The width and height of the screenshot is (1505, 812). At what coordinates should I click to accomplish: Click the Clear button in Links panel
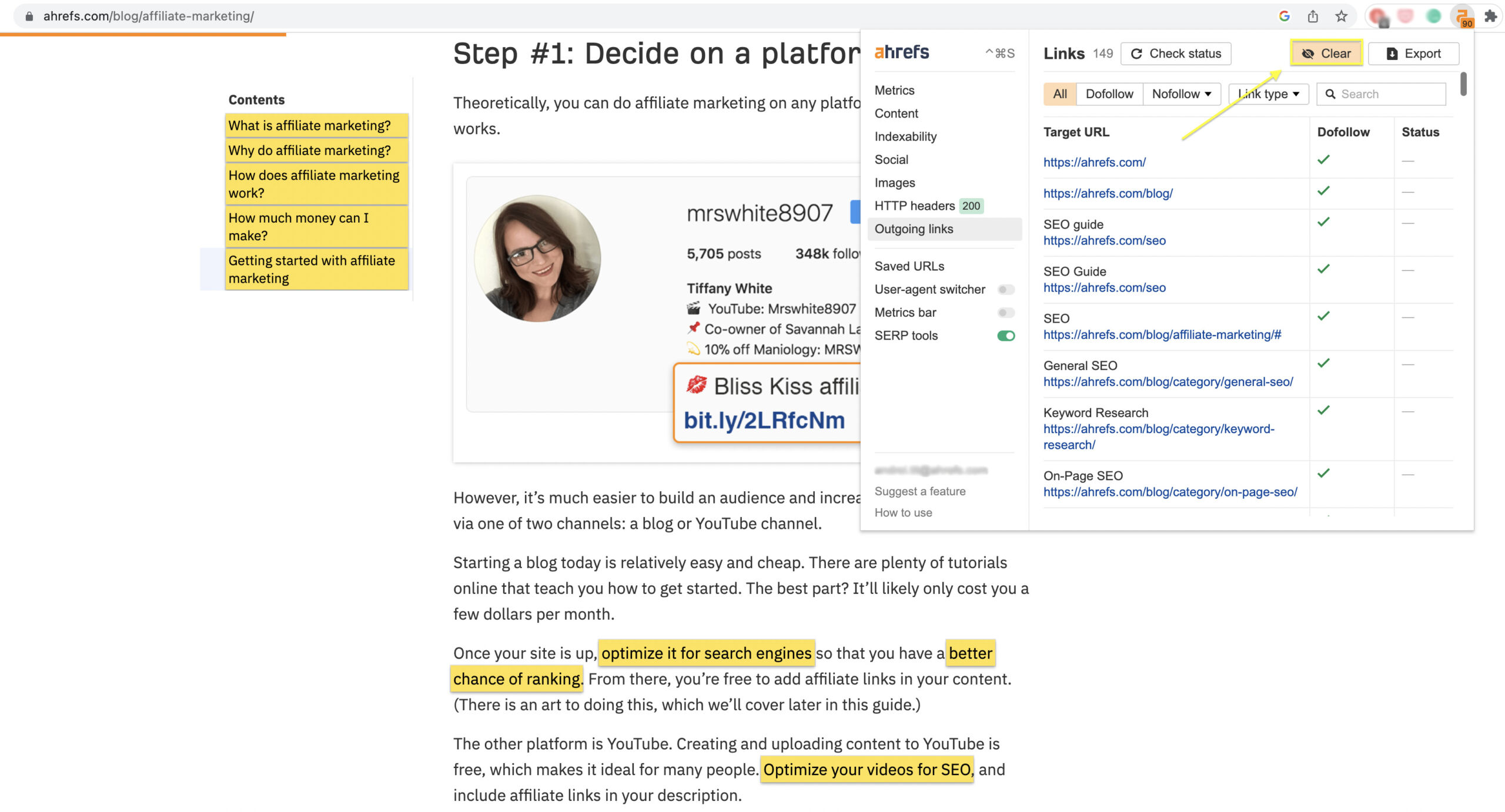1326,53
